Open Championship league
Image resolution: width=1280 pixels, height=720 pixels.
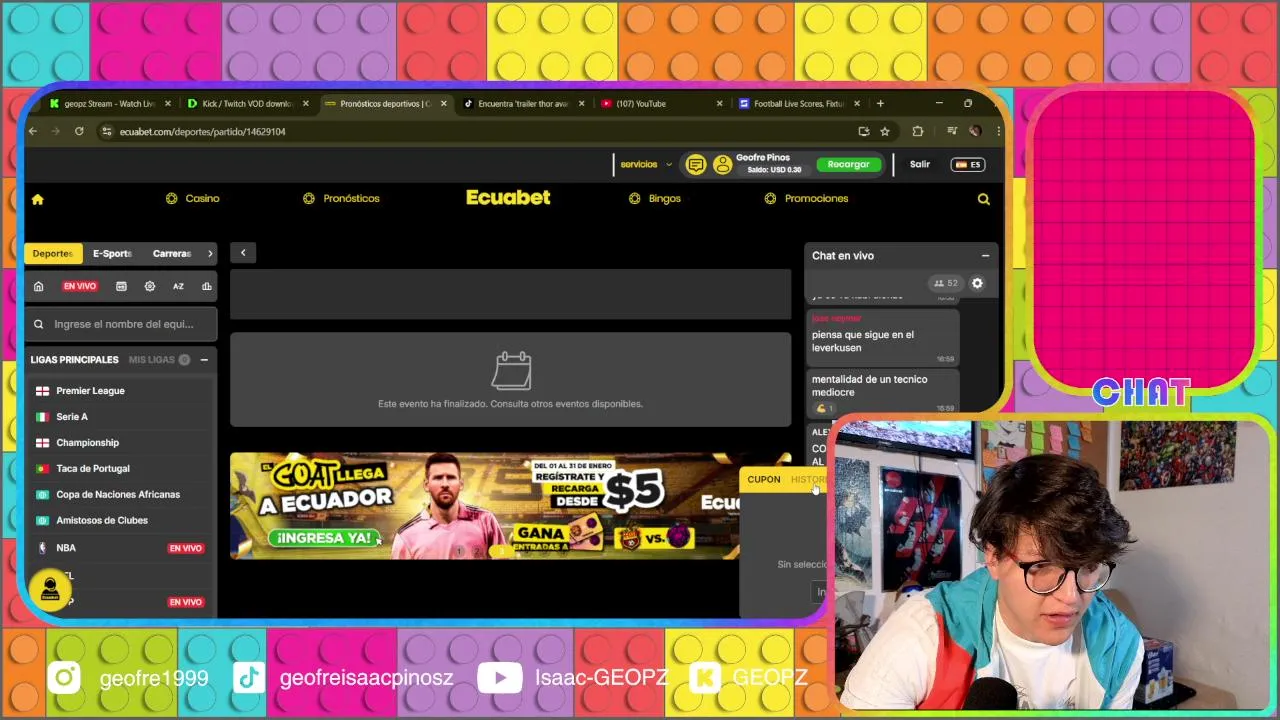(120, 443)
